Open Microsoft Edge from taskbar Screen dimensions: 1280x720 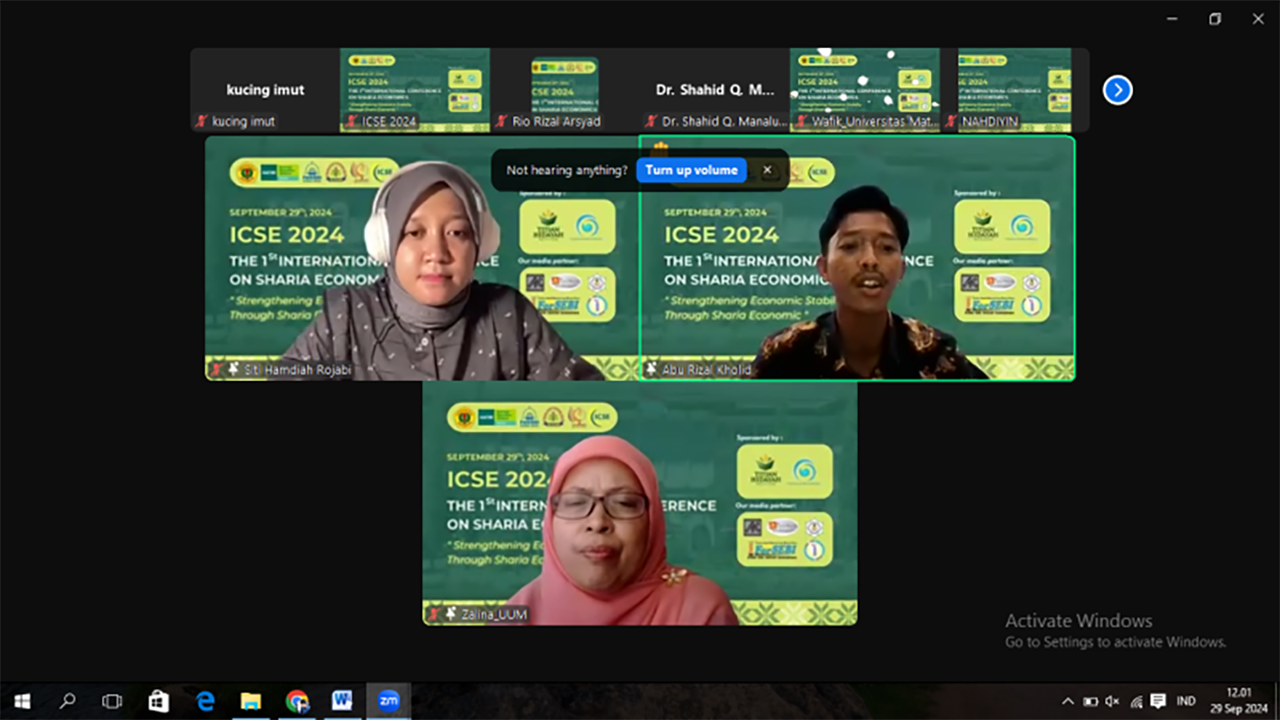[x=205, y=701]
